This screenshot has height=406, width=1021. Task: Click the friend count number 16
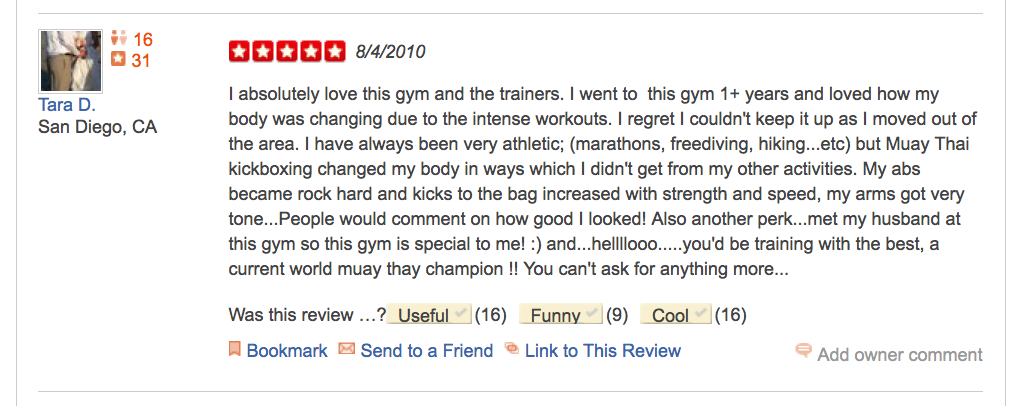coord(143,40)
